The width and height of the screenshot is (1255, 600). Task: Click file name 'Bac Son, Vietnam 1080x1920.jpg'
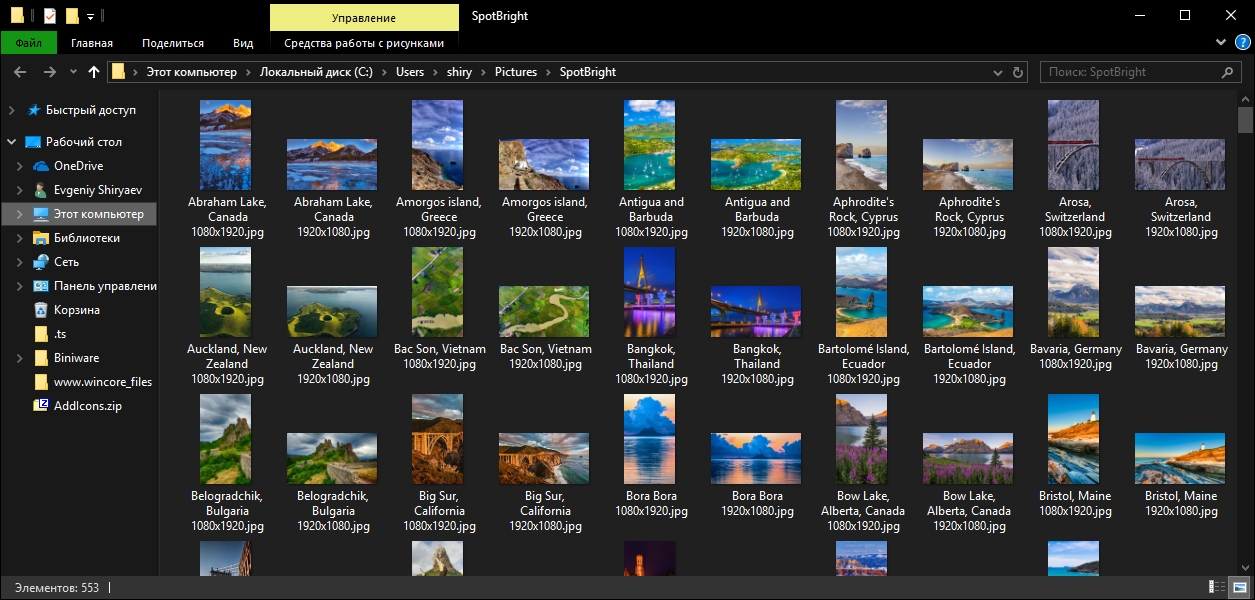click(x=440, y=357)
